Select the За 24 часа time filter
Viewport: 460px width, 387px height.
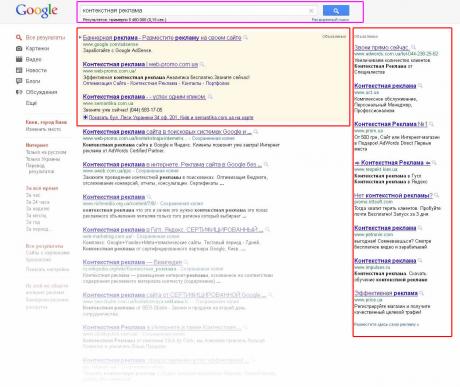(x=38, y=202)
